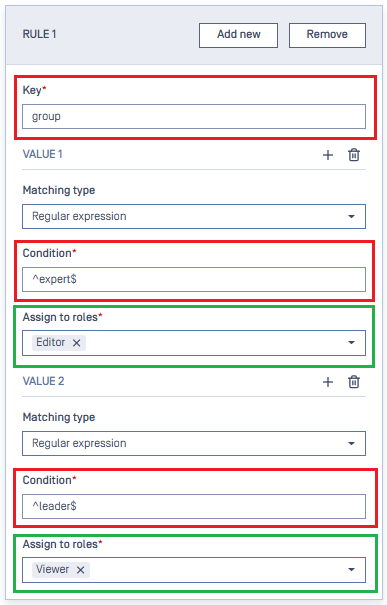
Task: Add a value using Value 1 plus icon
Action: (x=328, y=155)
